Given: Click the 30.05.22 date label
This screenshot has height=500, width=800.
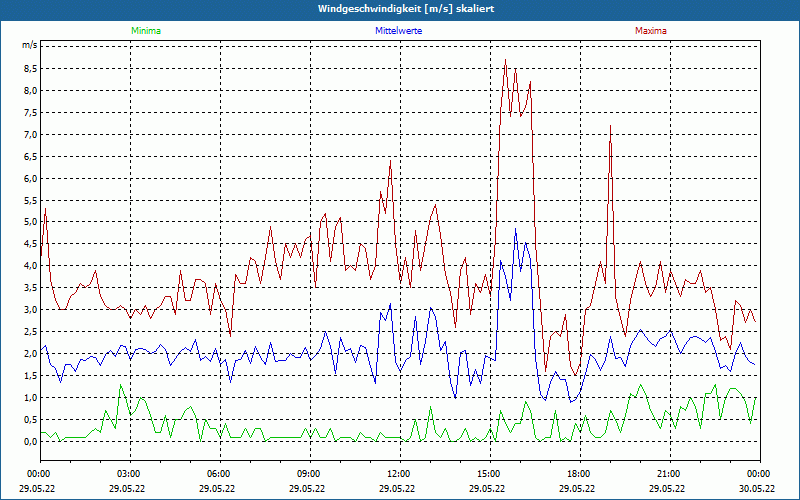Looking at the screenshot, I should (x=757, y=488).
